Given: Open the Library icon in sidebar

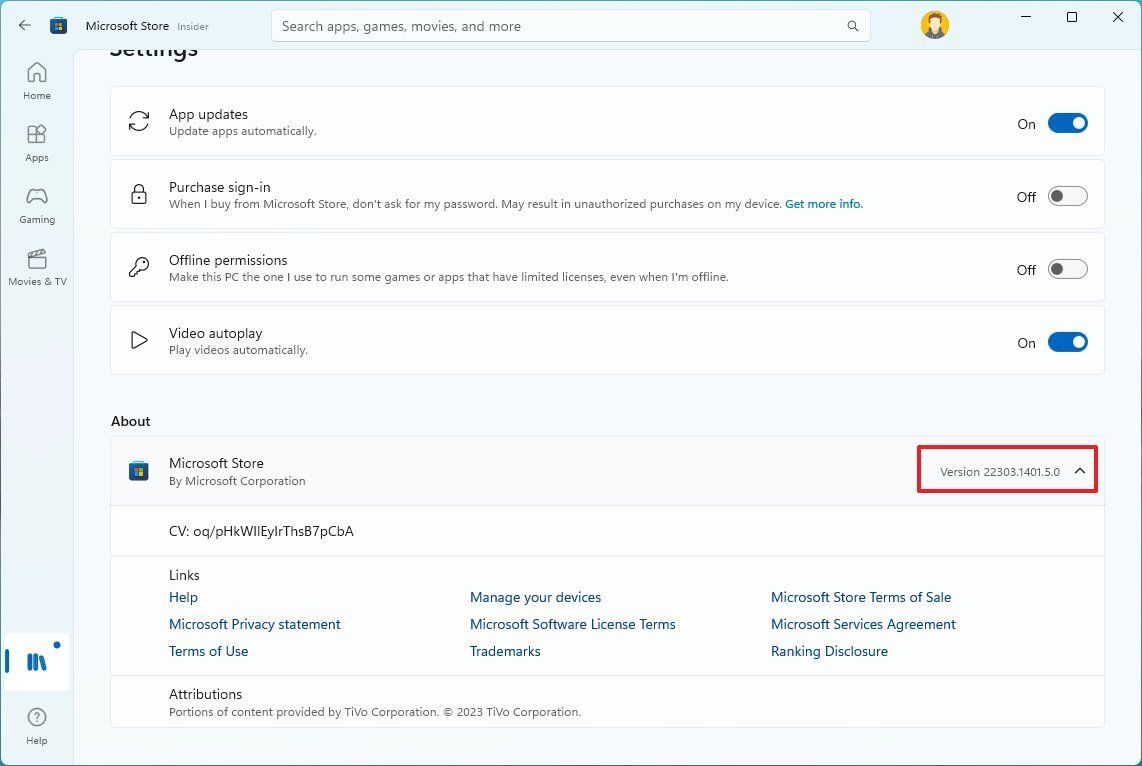Looking at the screenshot, I should pyautogui.click(x=37, y=662).
